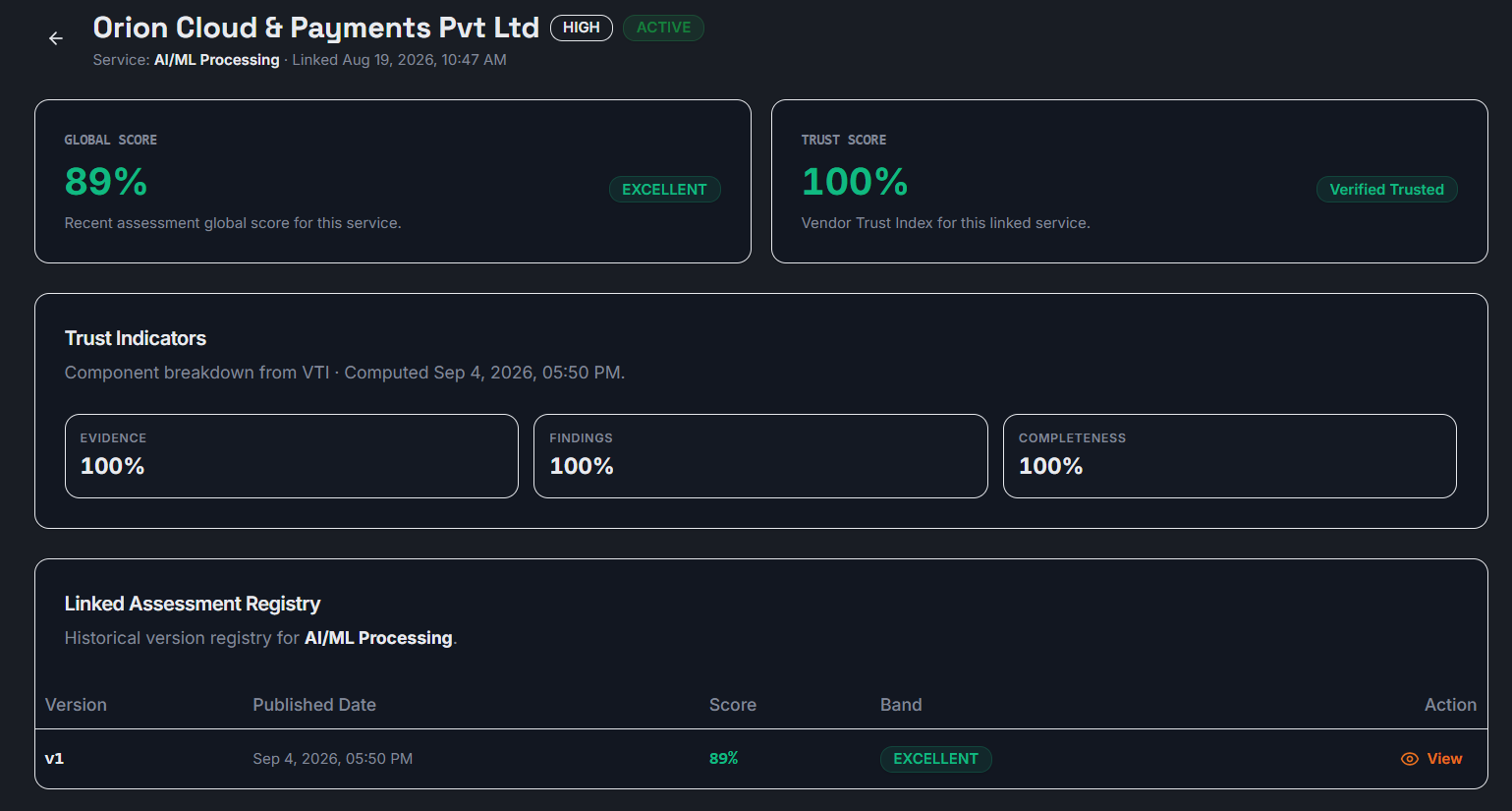Click the Linked Assessment Registry heading
The image size is (1512, 811).
[x=193, y=604]
